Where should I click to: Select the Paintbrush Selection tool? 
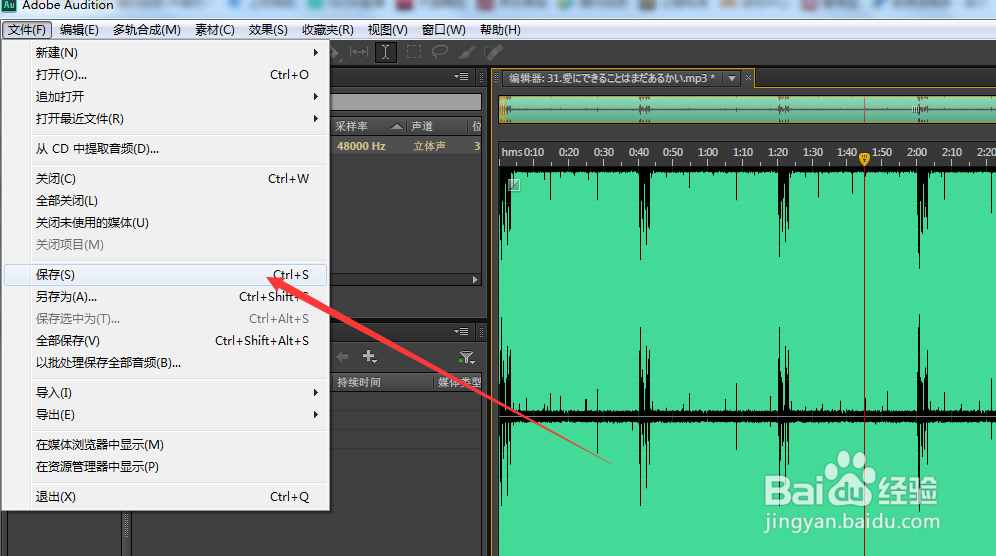click(467, 52)
